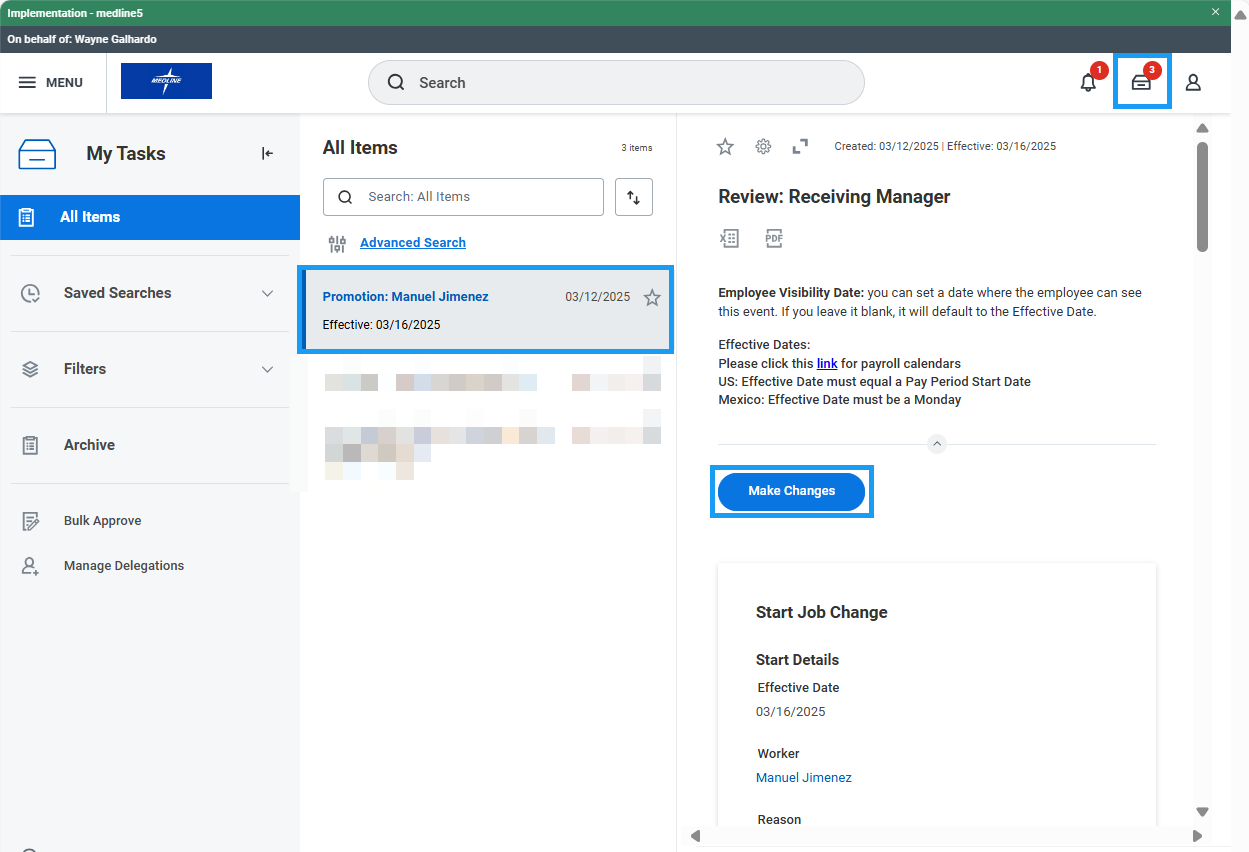This screenshot has width=1249, height=852.
Task: Click the sort items button
Action: pyautogui.click(x=633, y=197)
